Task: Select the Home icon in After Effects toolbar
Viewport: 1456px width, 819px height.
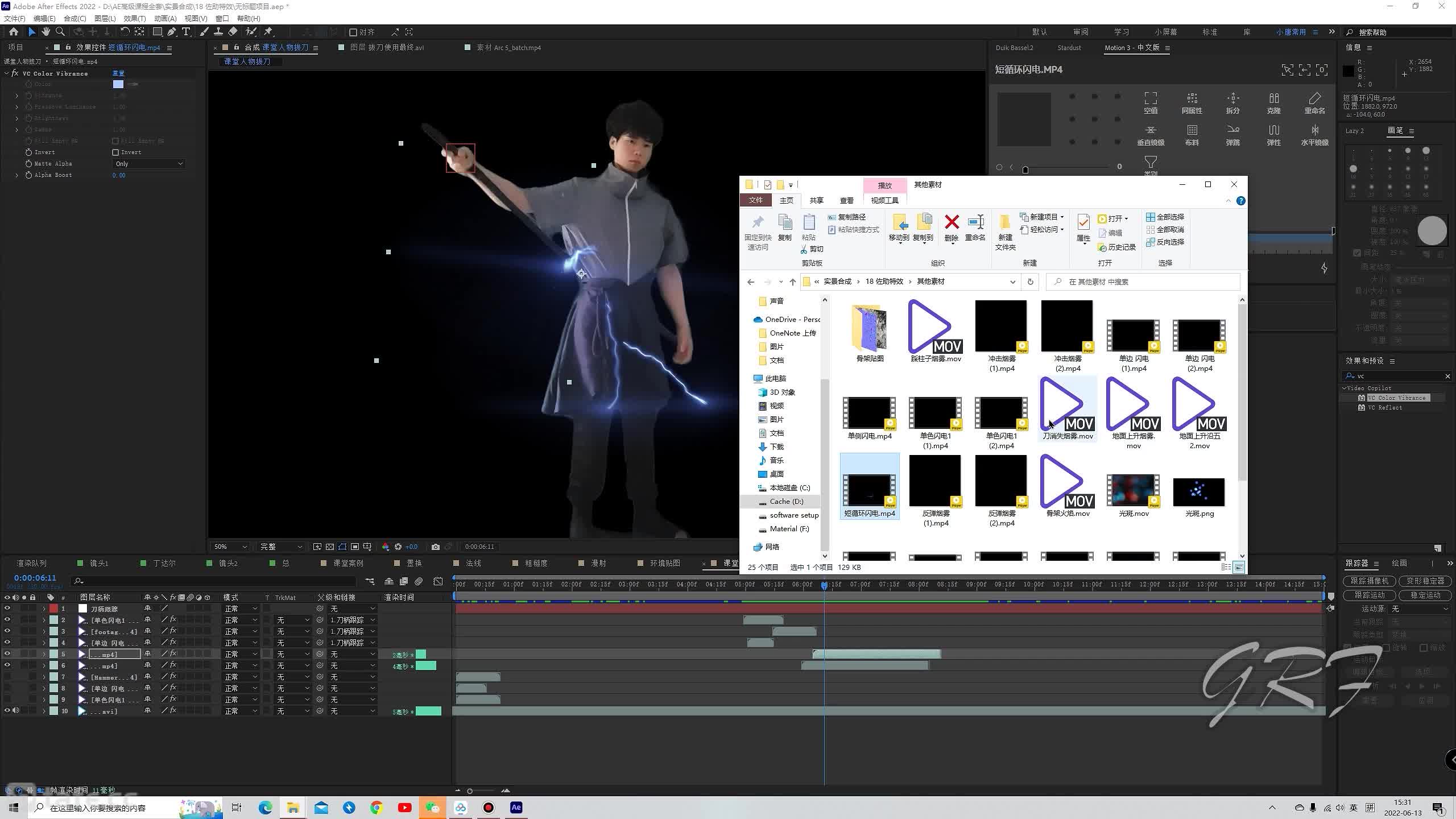Action: click(x=14, y=32)
